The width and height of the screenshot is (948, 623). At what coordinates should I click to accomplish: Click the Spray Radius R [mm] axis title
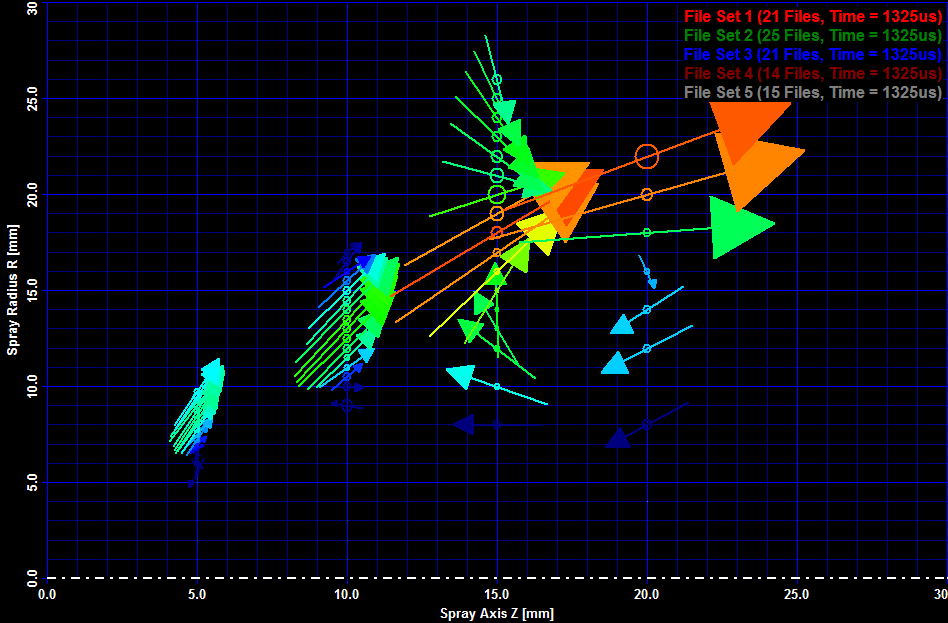(13, 290)
